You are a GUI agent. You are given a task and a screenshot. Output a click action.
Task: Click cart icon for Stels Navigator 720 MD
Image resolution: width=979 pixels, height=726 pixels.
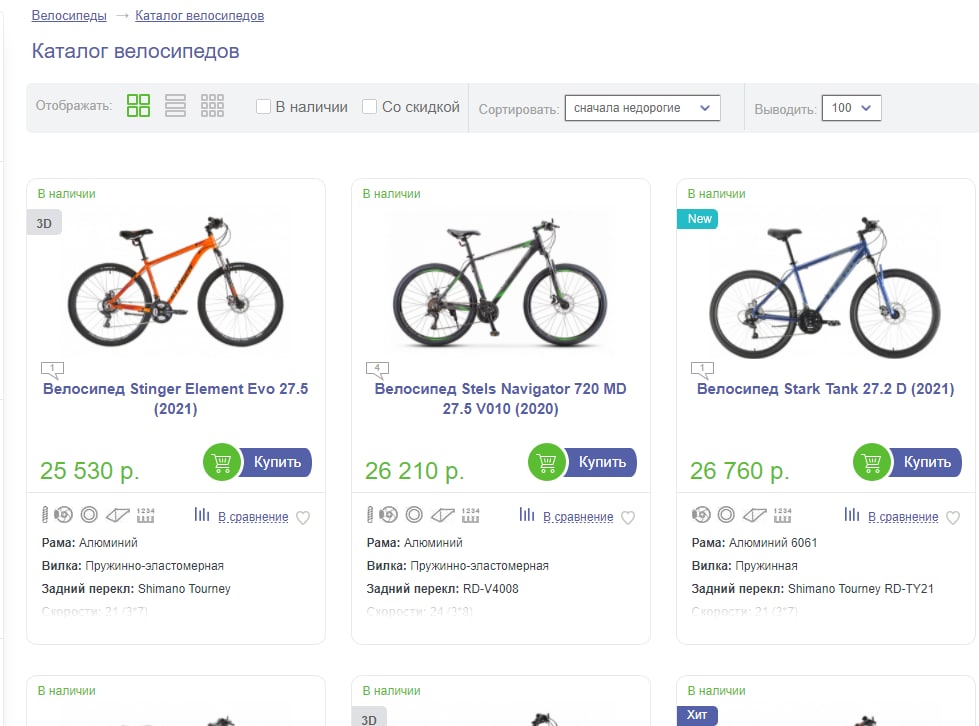point(546,462)
